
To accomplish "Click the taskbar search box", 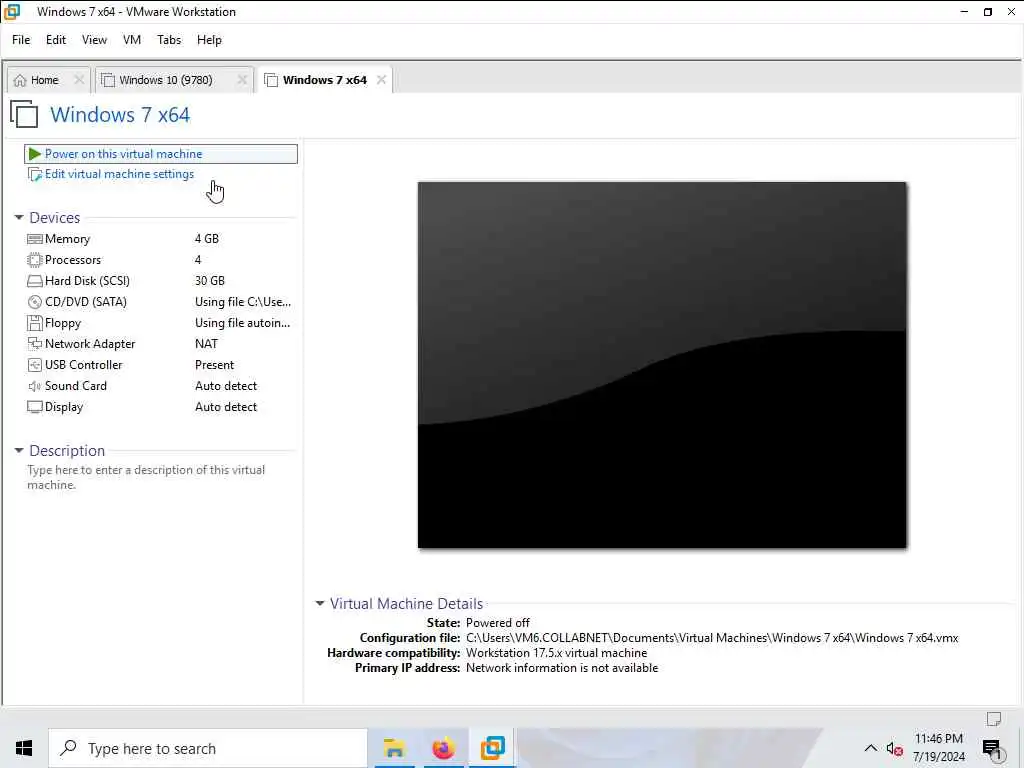I will [x=208, y=748].
